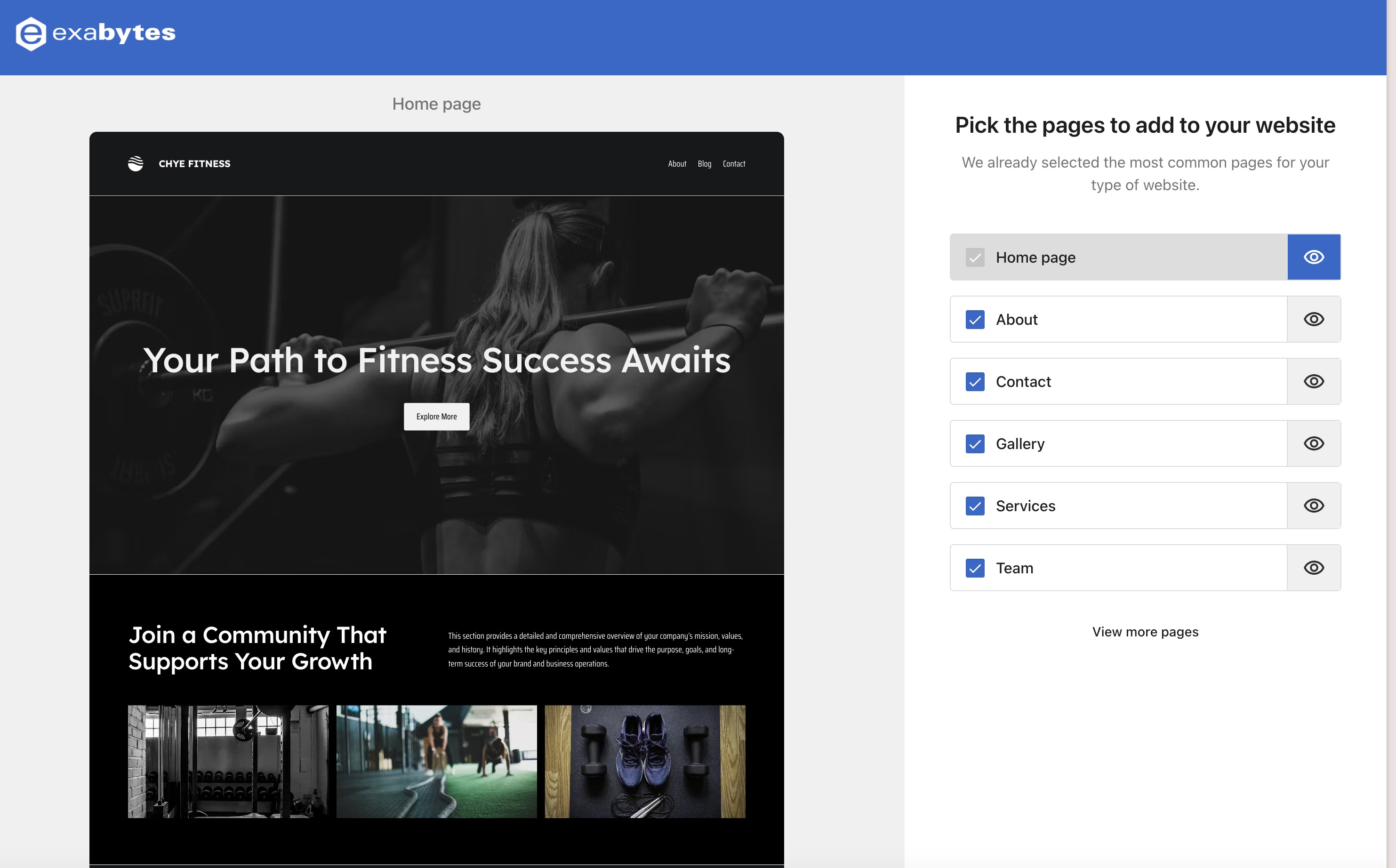This screenshot has width=1396, height=868.
Task: Preview Team page with eye icon
Action: coord(1313,568)
